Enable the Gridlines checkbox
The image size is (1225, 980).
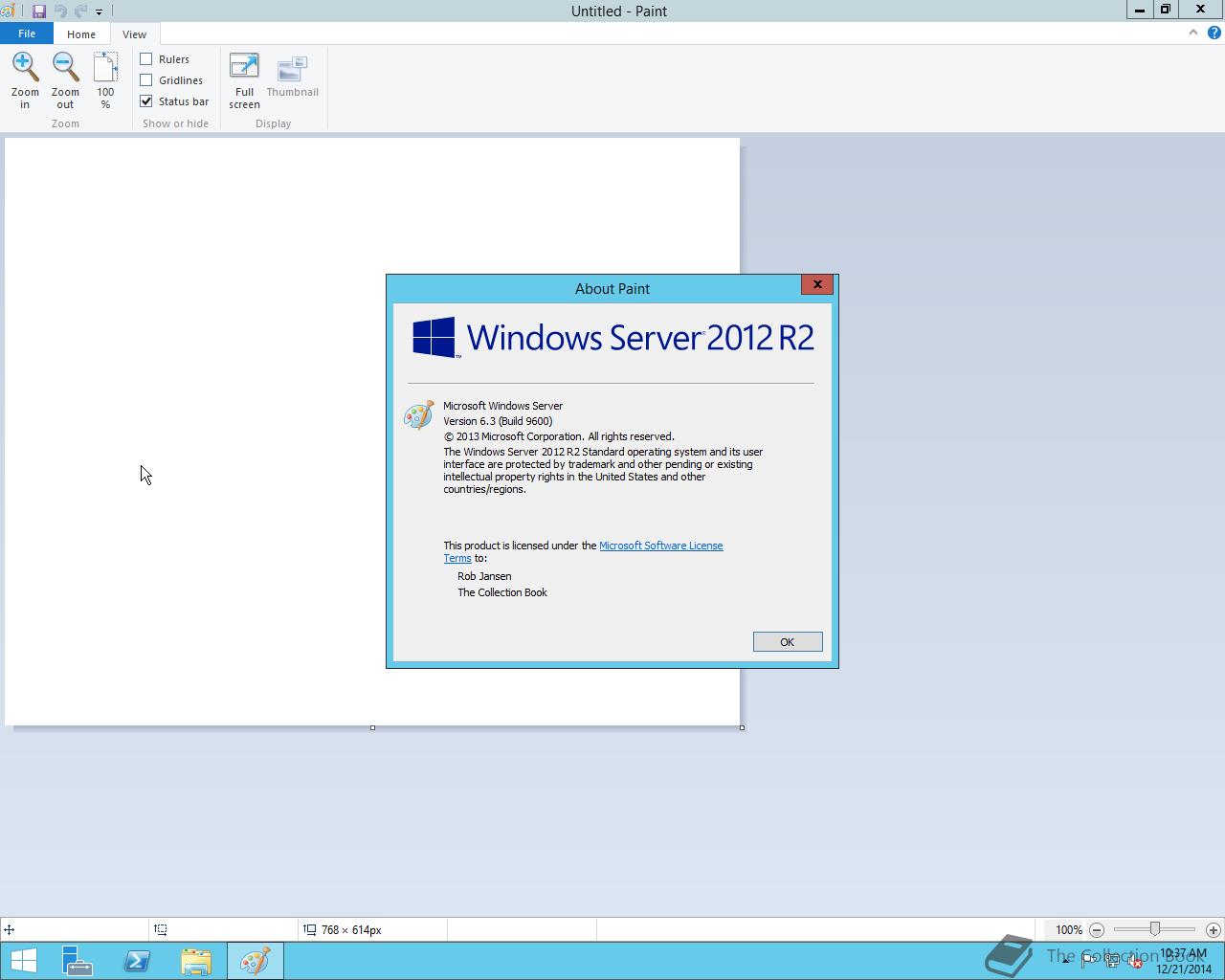click(x=146, y=80)
